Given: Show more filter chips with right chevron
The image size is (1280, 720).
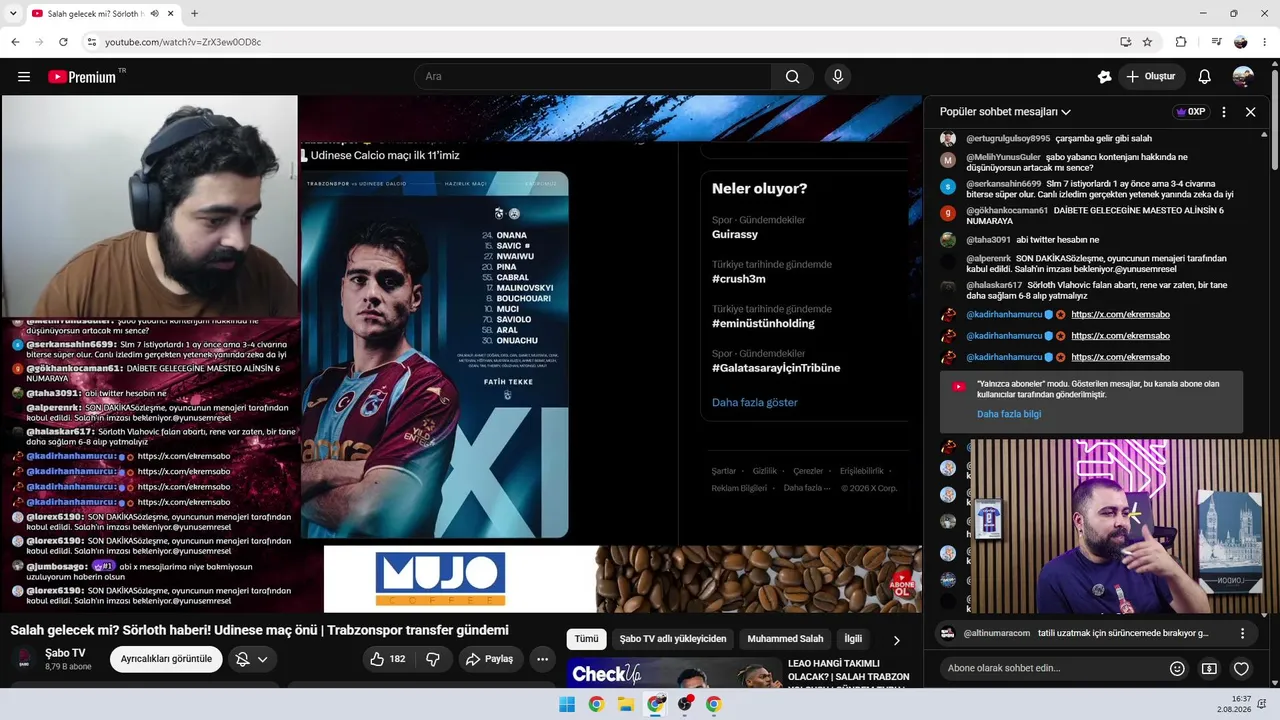Looking at the screenshot, I should point(896,640).
